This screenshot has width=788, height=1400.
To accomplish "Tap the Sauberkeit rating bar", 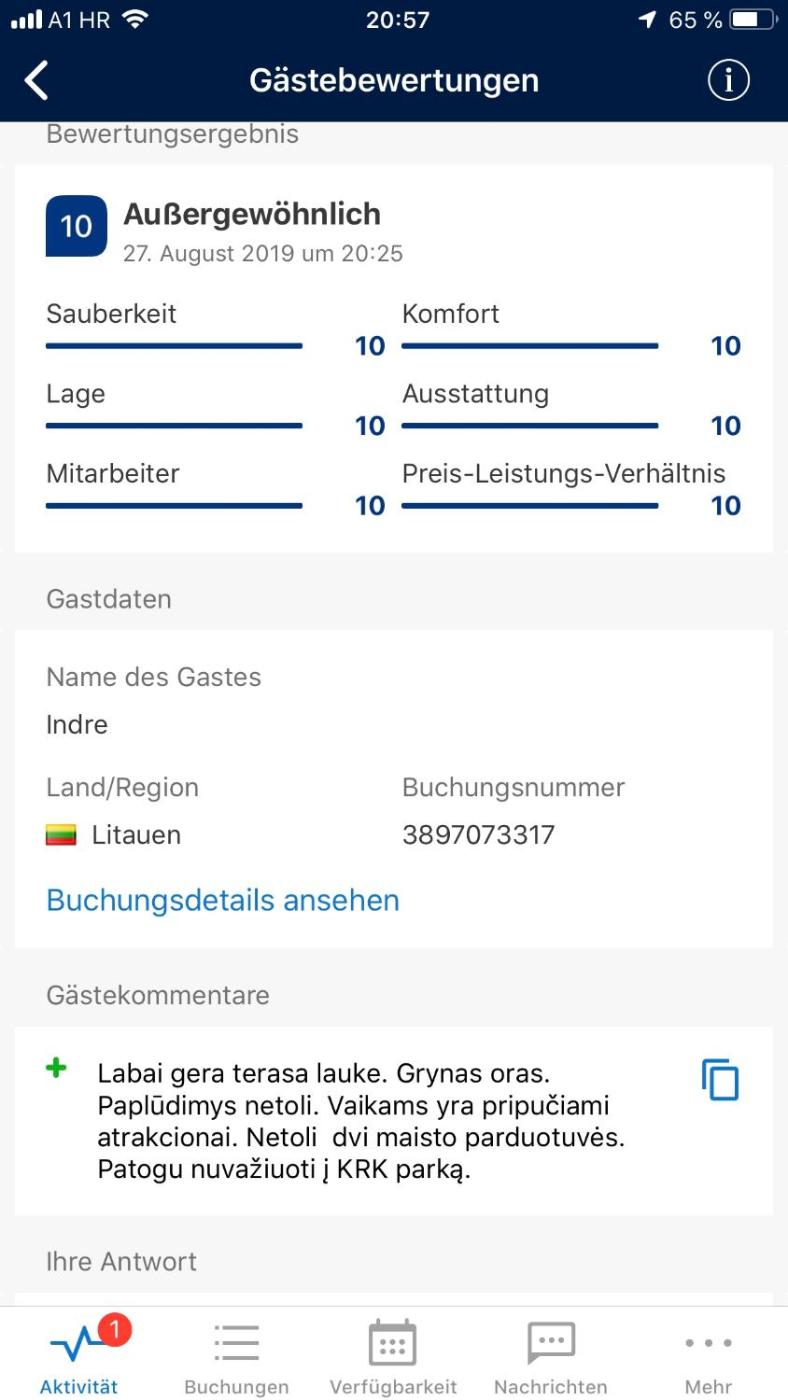I will pos(174,346).
